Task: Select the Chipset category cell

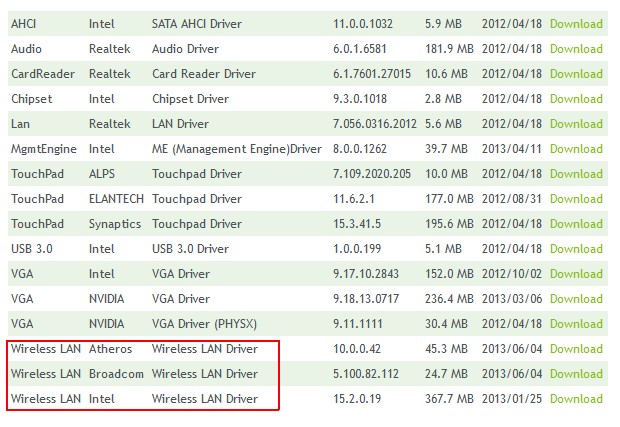Action: (32, 98)
